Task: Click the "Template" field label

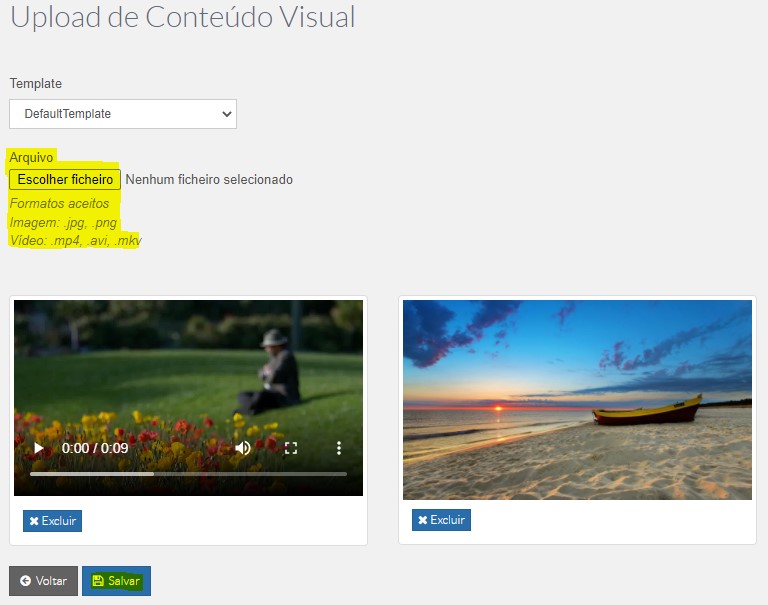Action: (x=36, y=83)
